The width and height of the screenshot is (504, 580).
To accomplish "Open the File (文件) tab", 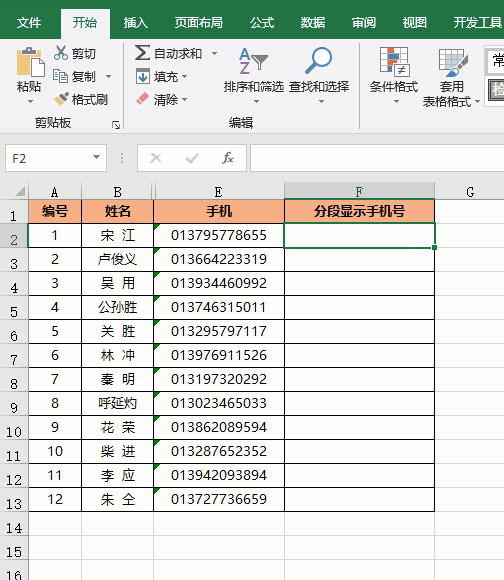I will (x=29, y=23).
